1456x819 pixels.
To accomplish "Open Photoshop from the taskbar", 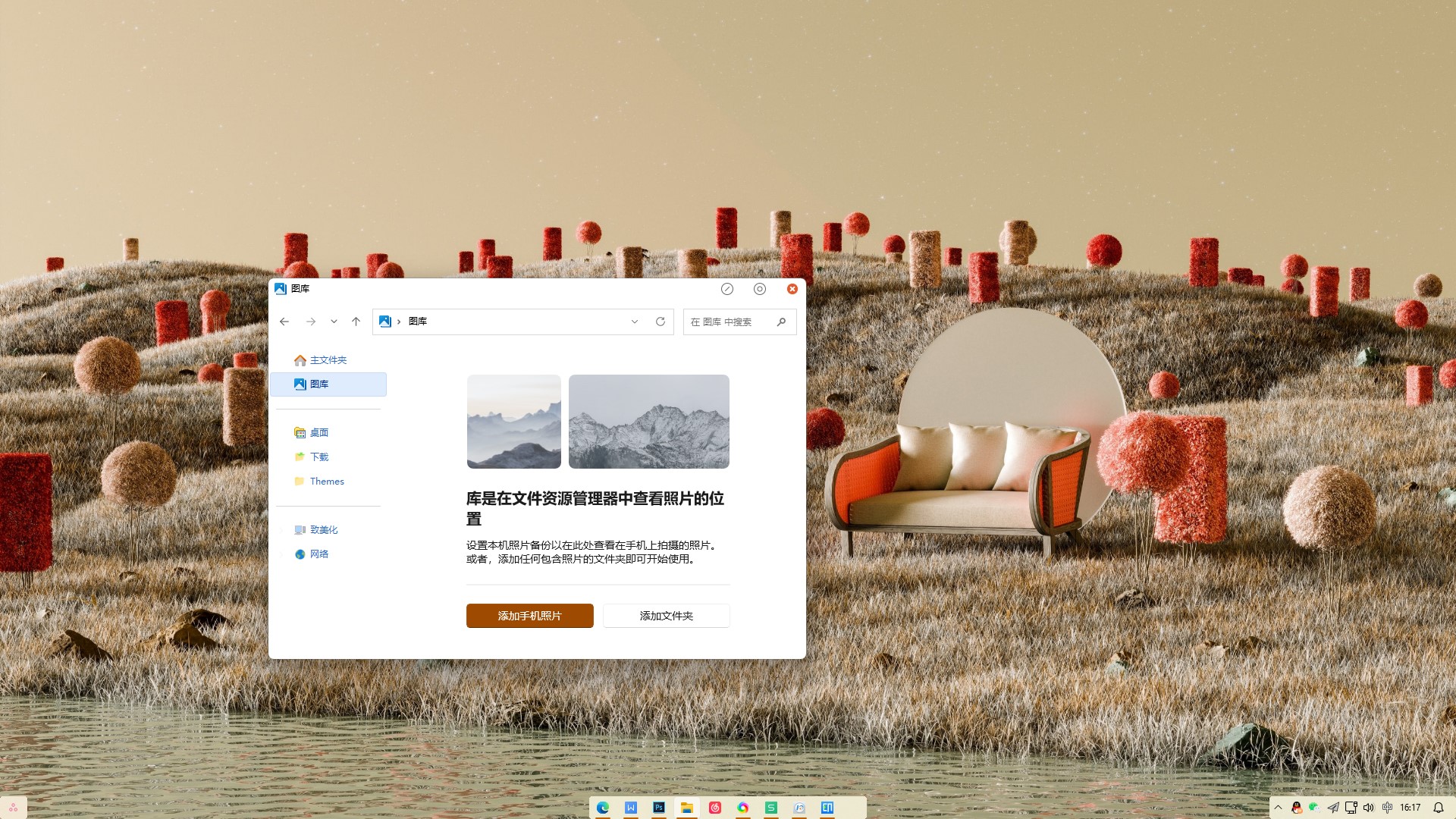I will 658,808.
